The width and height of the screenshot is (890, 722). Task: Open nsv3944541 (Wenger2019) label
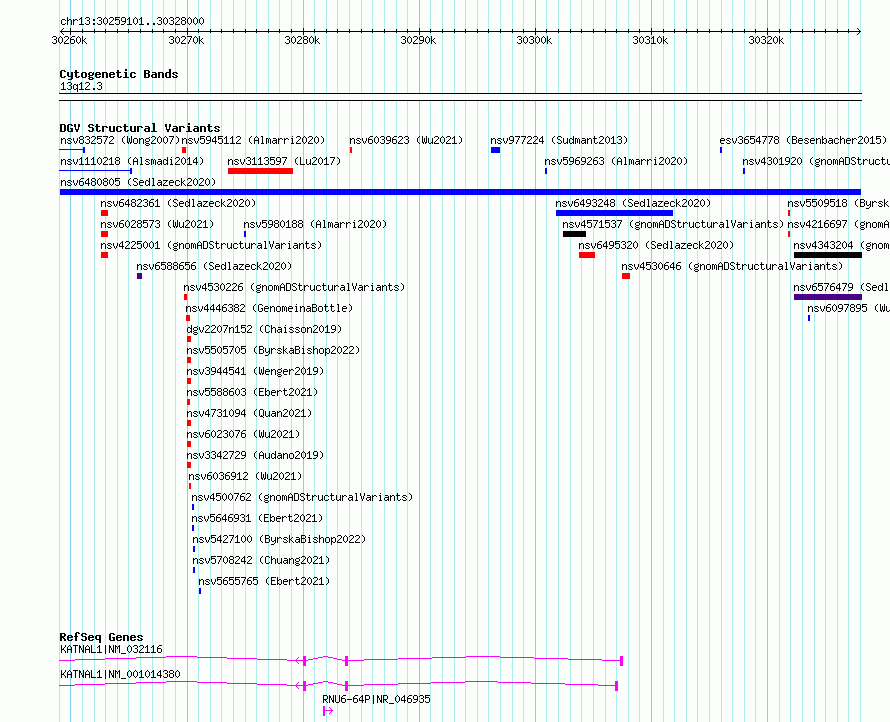[x=255, y=371]
